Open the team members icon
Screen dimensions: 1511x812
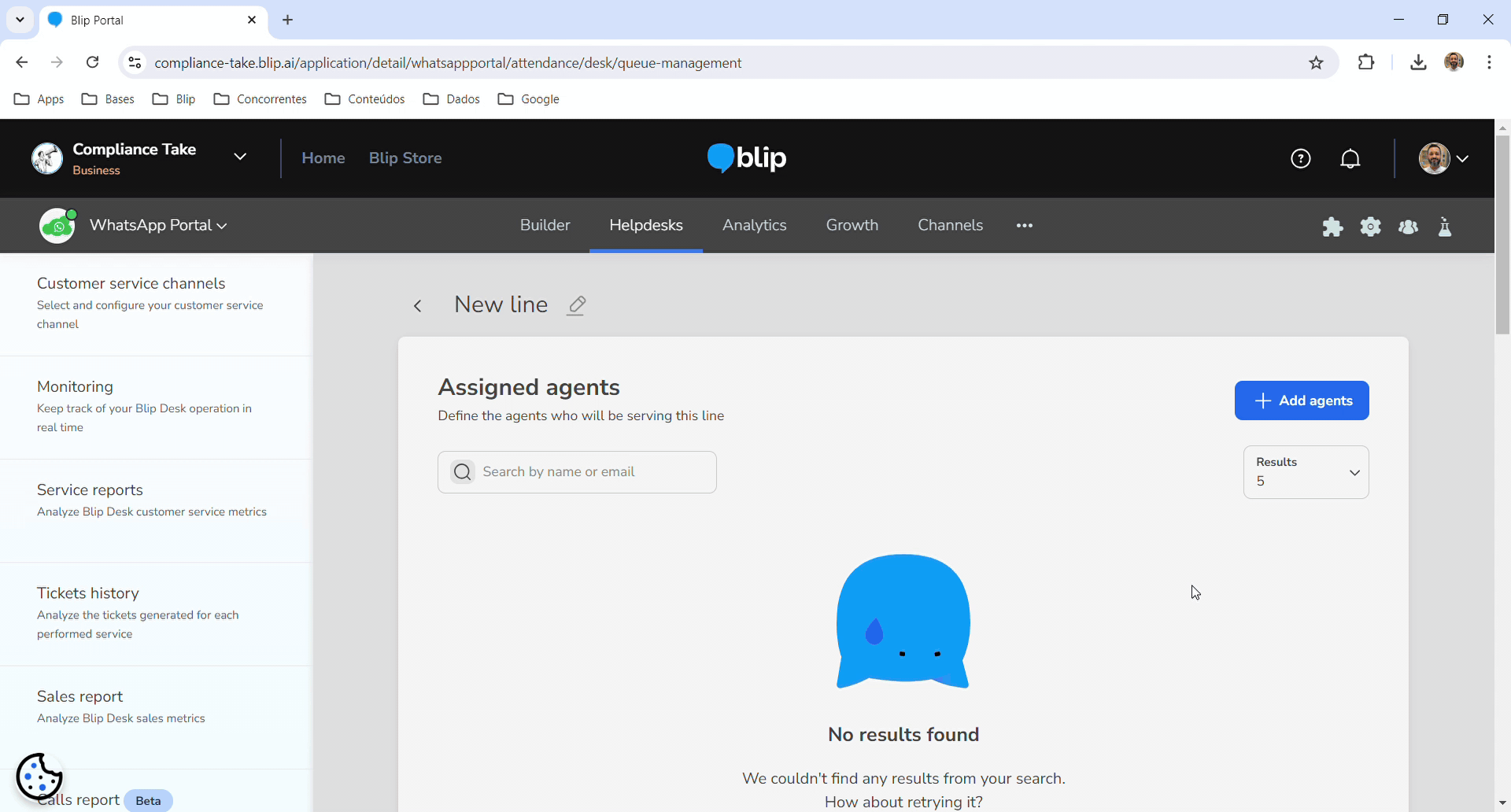(1408, 227)
